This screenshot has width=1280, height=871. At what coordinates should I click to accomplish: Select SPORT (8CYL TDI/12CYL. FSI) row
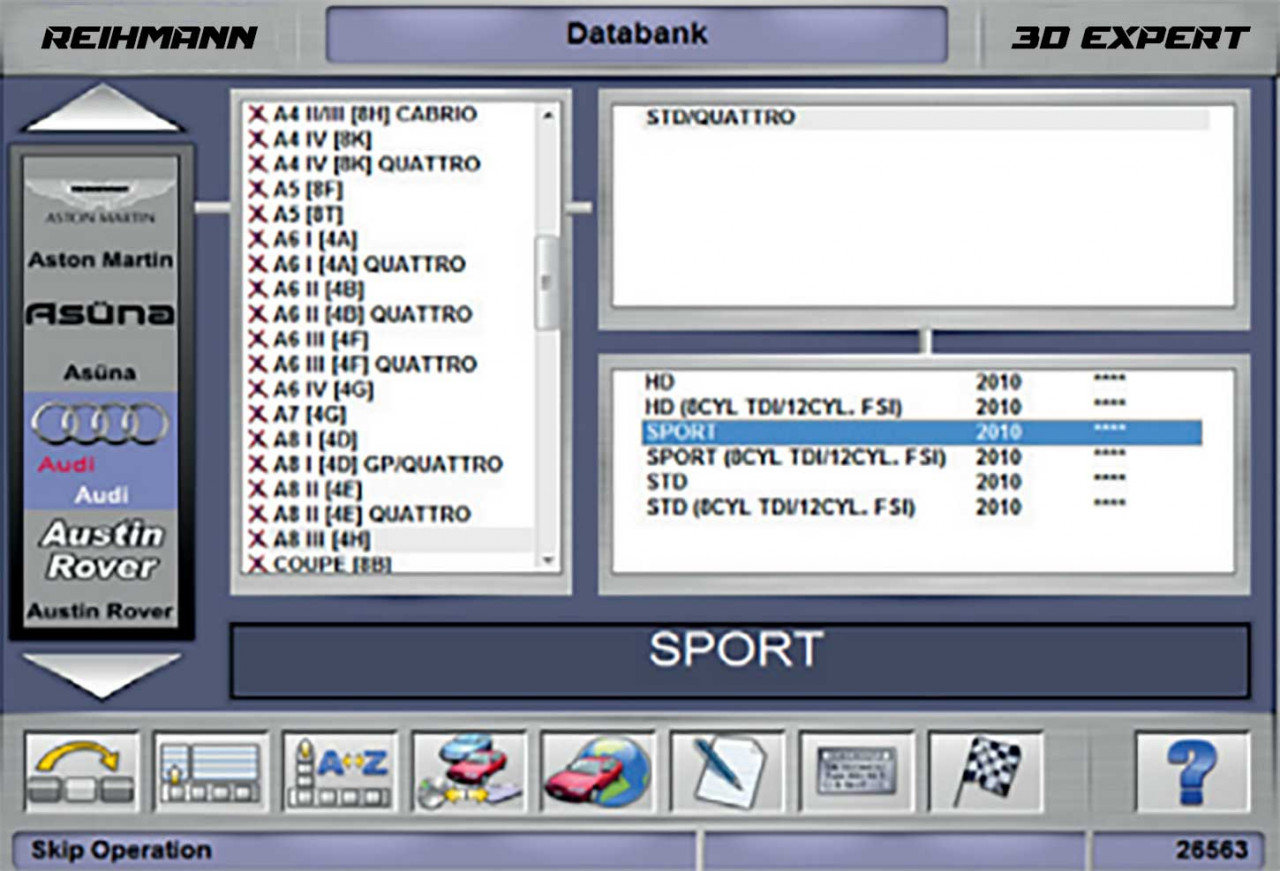point(920,457)
